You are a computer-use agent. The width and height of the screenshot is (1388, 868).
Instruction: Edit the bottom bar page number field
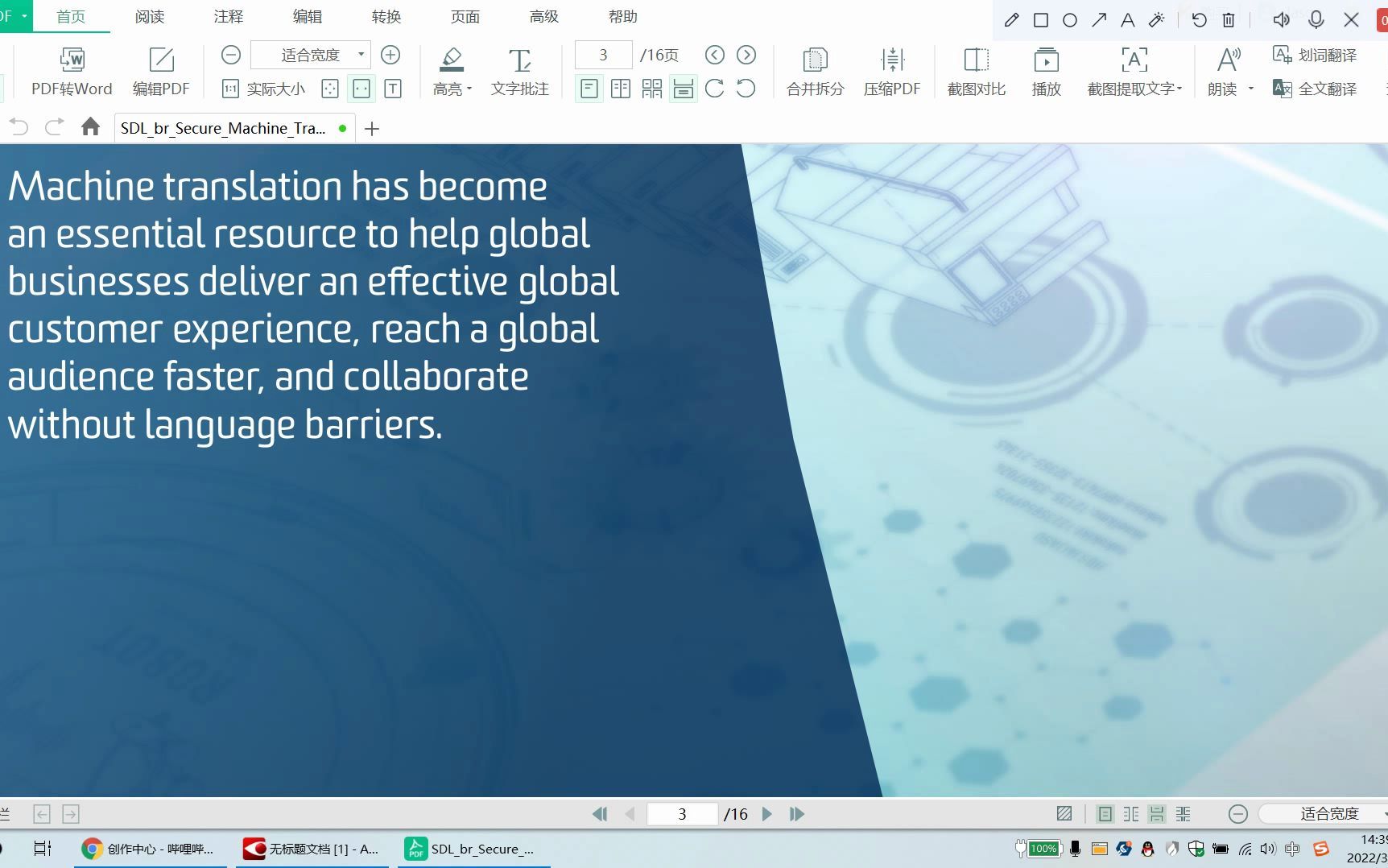682,814
